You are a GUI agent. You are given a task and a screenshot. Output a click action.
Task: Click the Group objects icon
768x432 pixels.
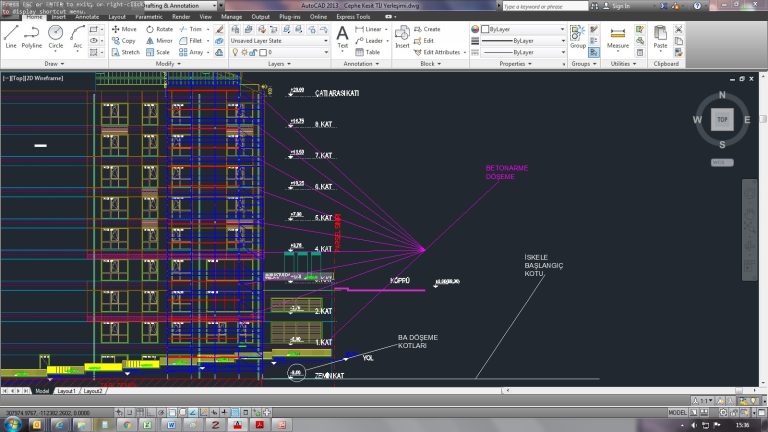[578, 35]
